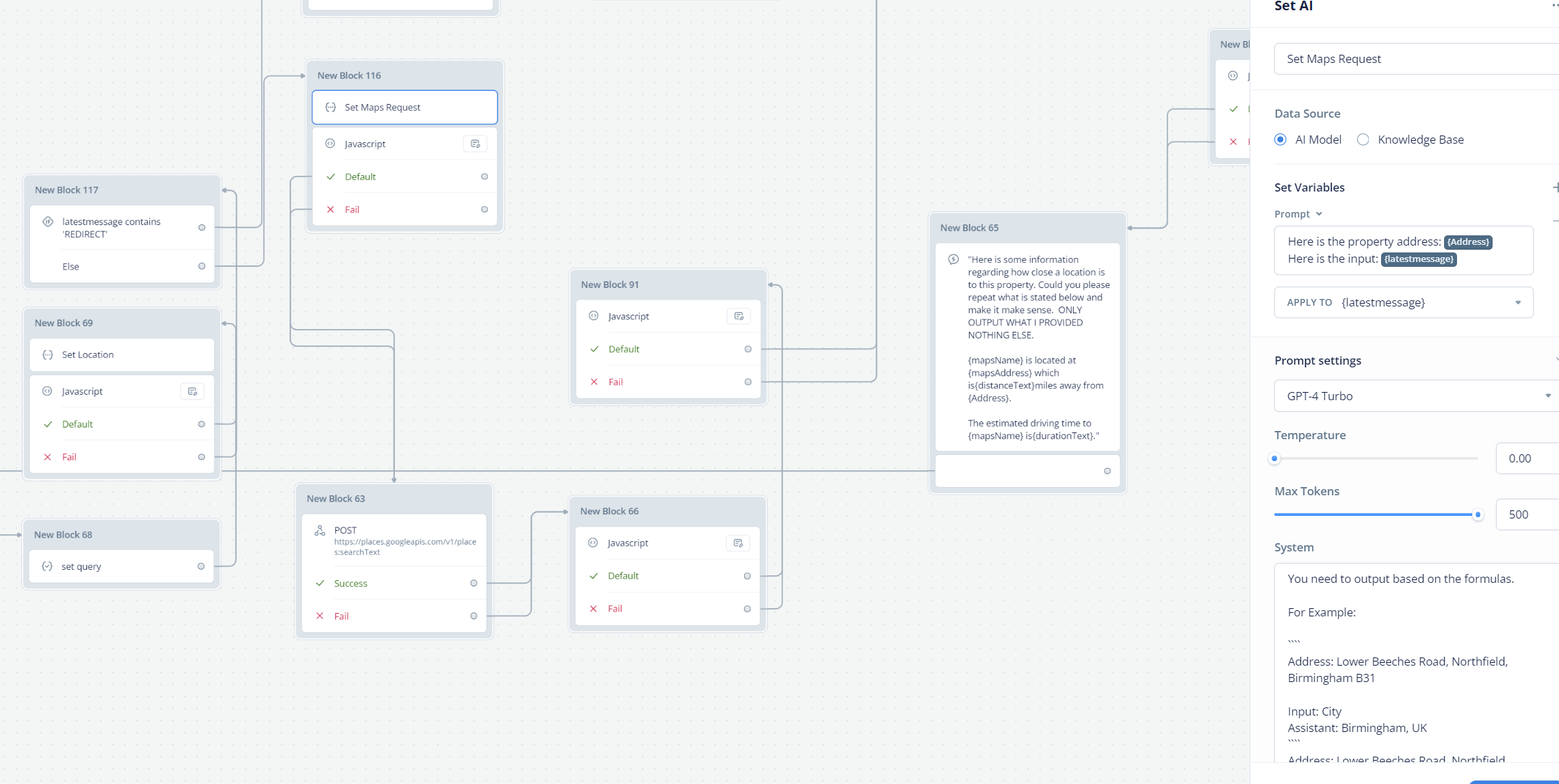Screen dimensions: 1559x784
Task: Click Fail output port in Block 63
Action: pyautogui.click(x=474, y=616)
